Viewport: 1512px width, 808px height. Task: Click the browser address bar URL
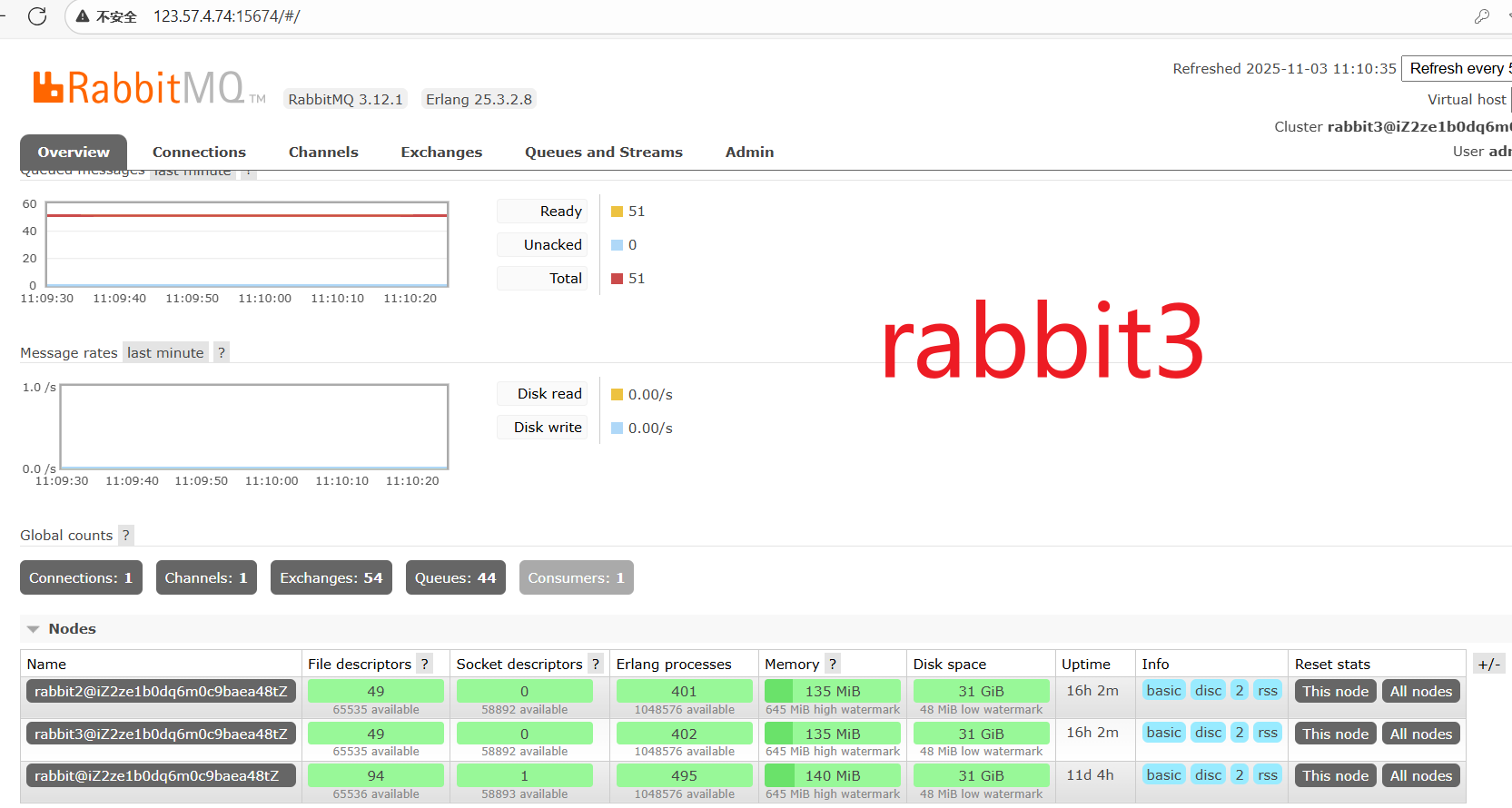pos(227,16)
